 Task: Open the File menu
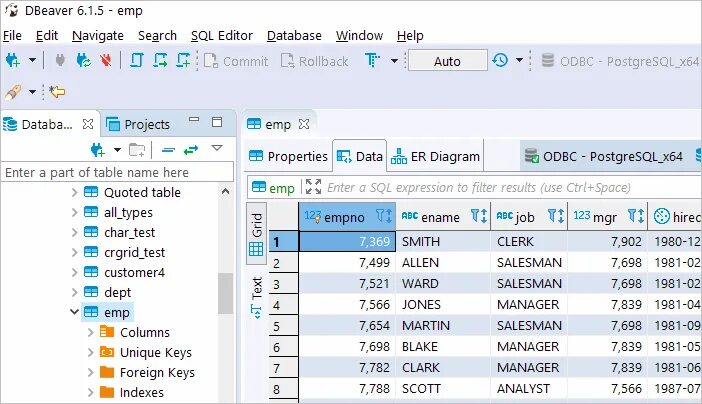click(x=12, y=35)
